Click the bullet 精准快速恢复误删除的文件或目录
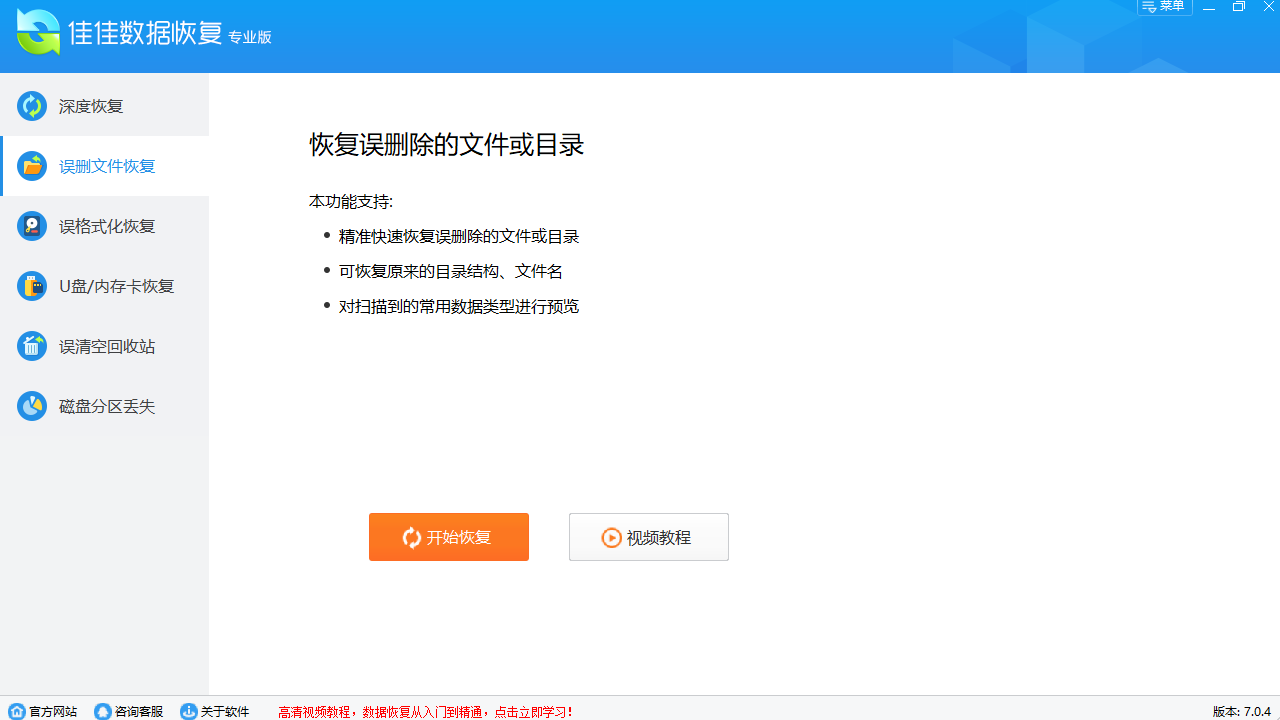The width and height of the screenshot is (1280, 720). tap(459, 236)
